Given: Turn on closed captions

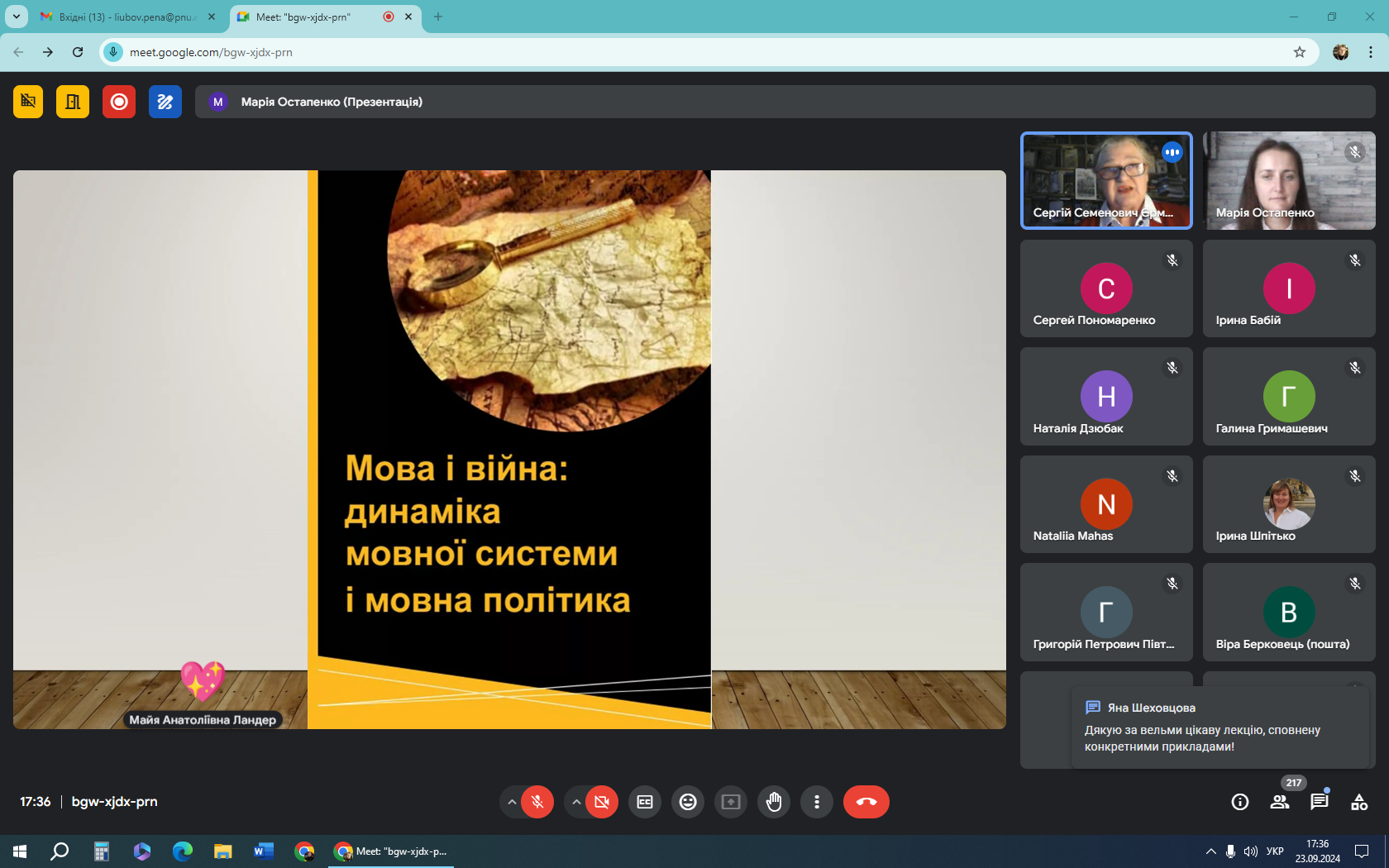Looking at the screenshot, I should coord(645,802).
